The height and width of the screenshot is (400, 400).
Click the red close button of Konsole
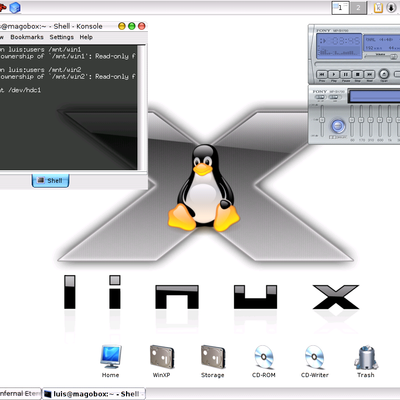click(x=142, y=26)
